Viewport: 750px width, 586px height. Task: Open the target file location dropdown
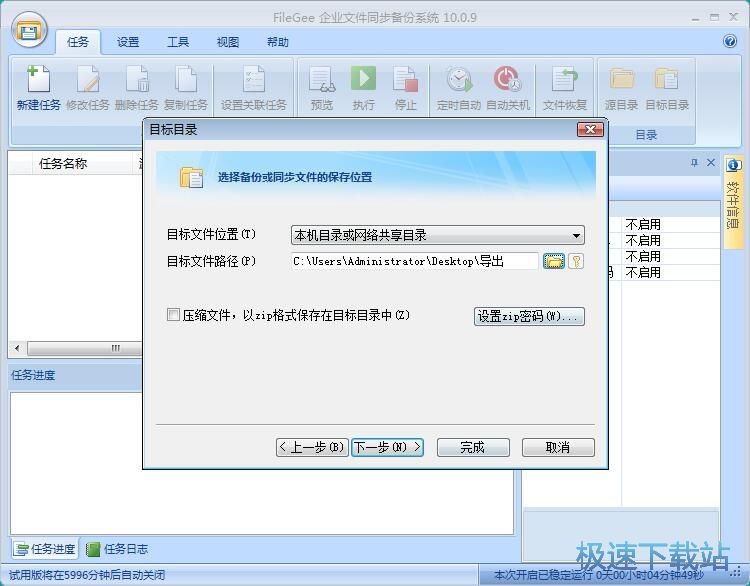pyautogui.click(x=437, y=235)
